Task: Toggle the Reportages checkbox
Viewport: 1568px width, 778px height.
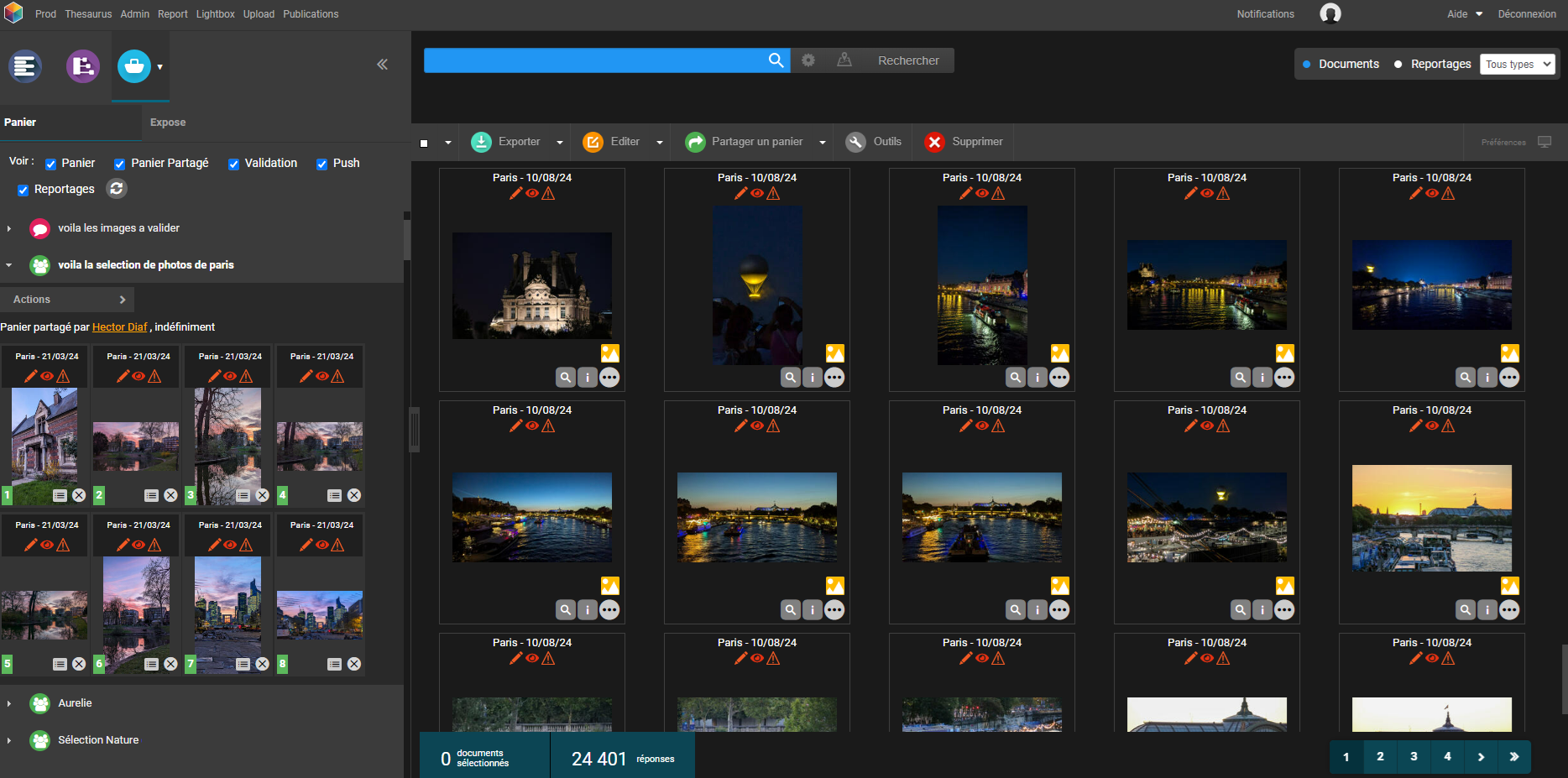Action: click(x=24, y=190)
